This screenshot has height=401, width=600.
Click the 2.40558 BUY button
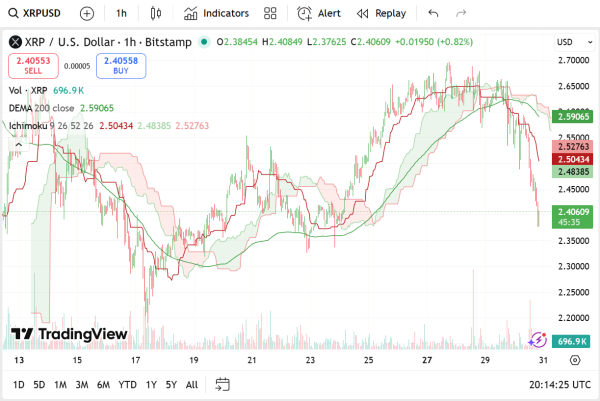(x=121, y=66)
